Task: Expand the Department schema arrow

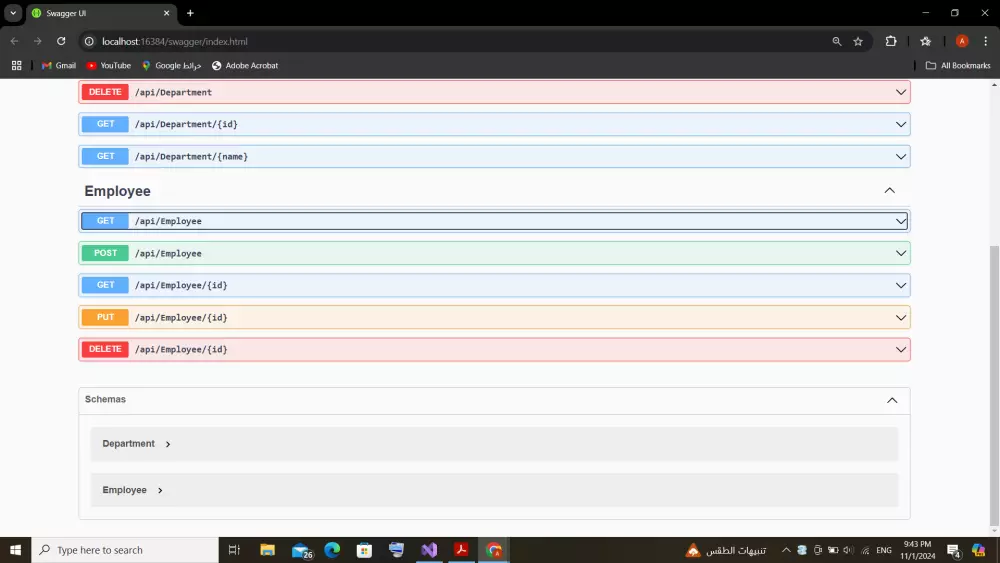Action: (168, 444)
